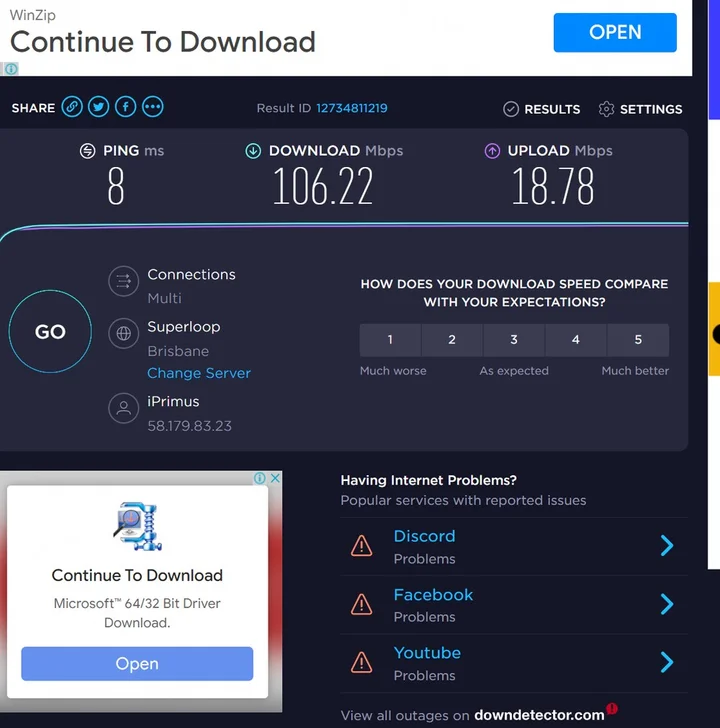Open the Settings page

click(x=640, y=109)
